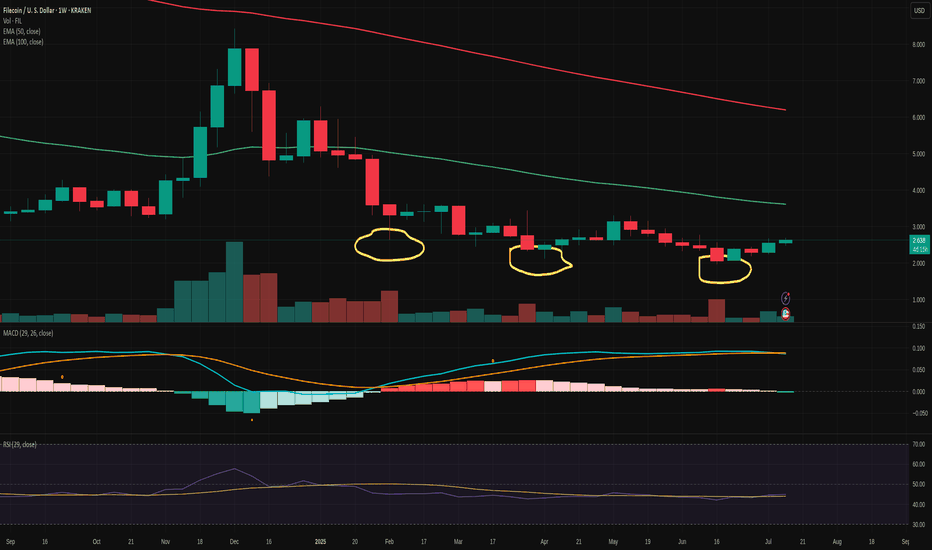Click the 7.000 price axis label
The height and width of the screenshot is (550, 932).
(918, 81)
